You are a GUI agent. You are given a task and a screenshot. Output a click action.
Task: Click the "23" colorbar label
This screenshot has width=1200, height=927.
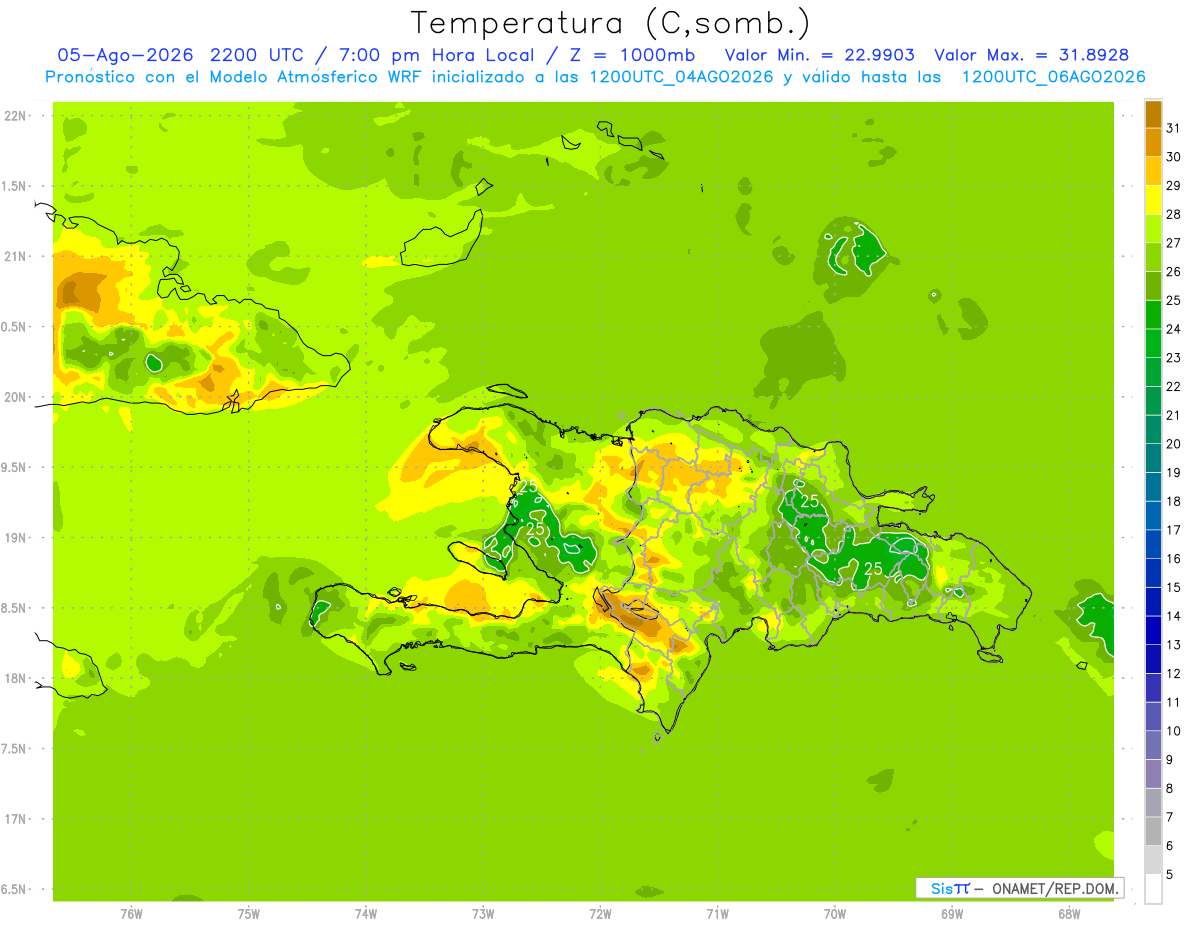pyautogui.click(x=1174, y=357)
